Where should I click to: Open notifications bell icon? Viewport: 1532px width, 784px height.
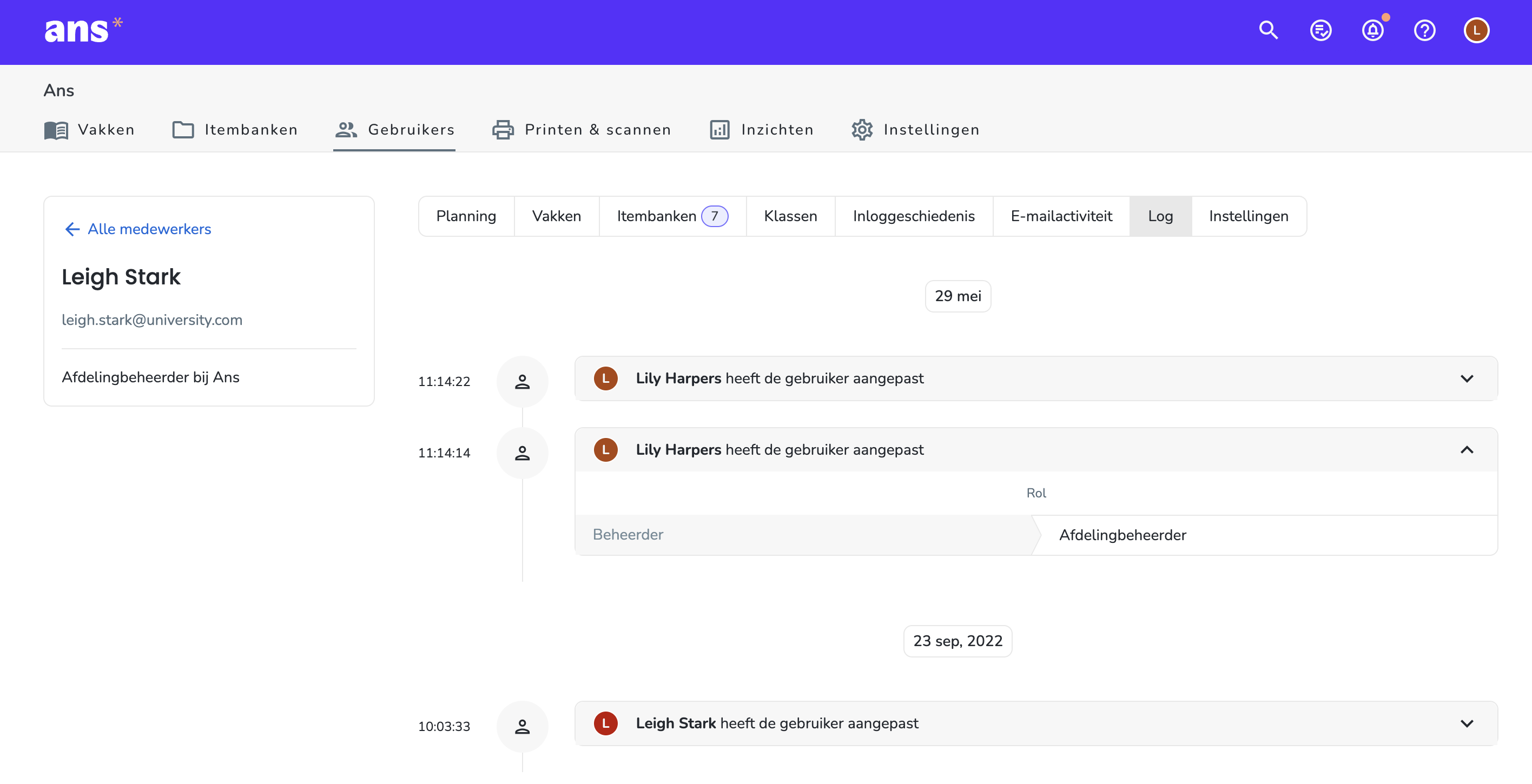click(x=1372, y=30)
